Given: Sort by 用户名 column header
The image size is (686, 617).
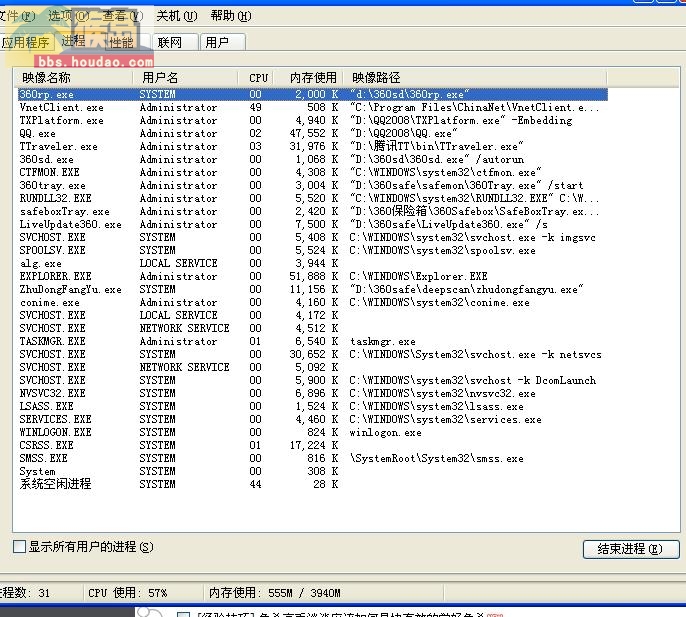Looking at the screenshot, I should pyautogui.click(x=185, y=78).
